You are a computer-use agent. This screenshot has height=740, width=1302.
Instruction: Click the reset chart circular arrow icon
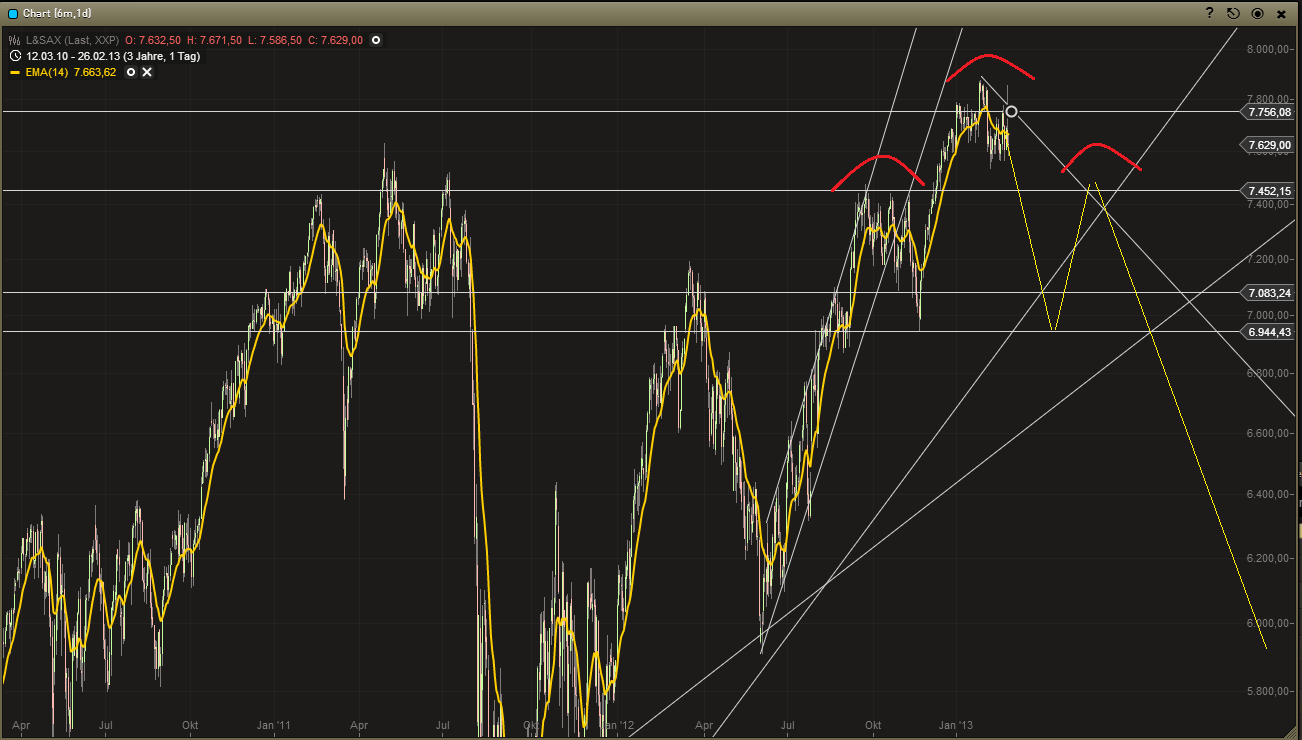[x=1233, y=13]
